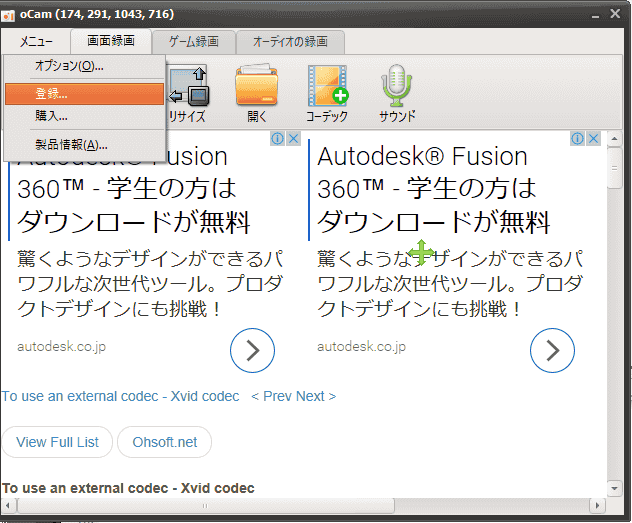
Task: Click the left autodesk.co.jp link
Action: pos(61,347)
